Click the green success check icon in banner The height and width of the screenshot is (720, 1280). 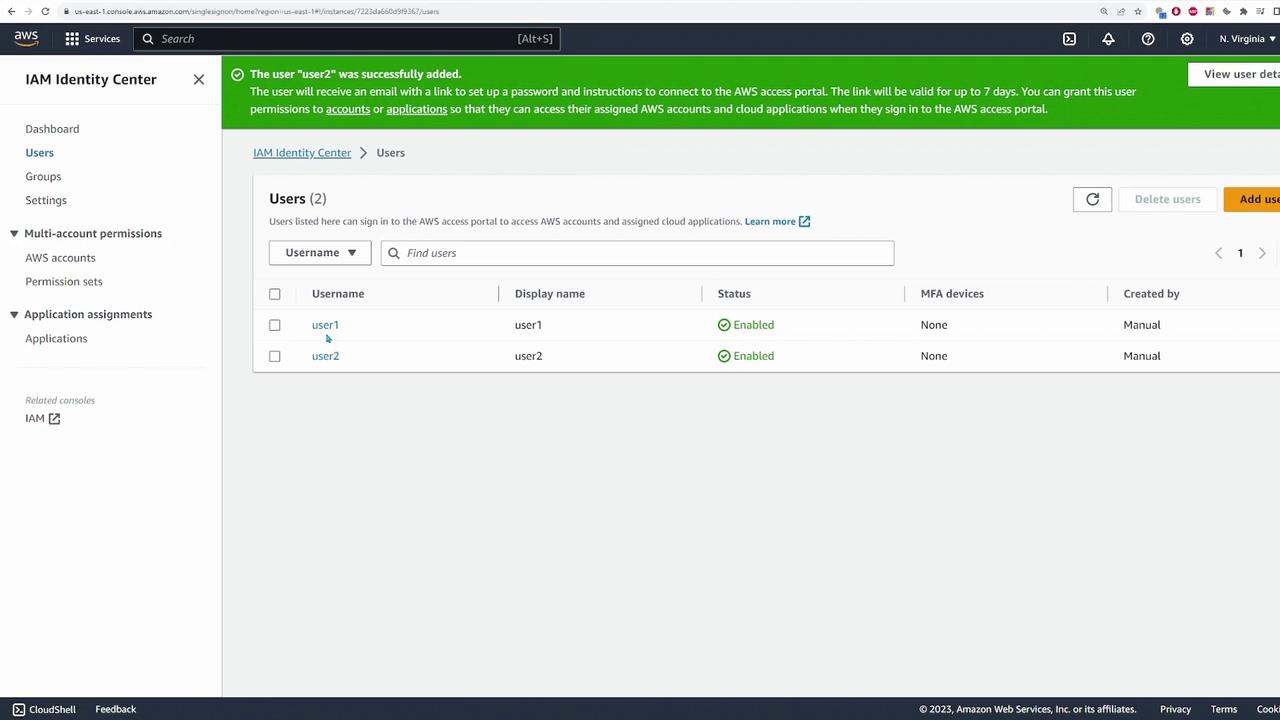(237, 74)
